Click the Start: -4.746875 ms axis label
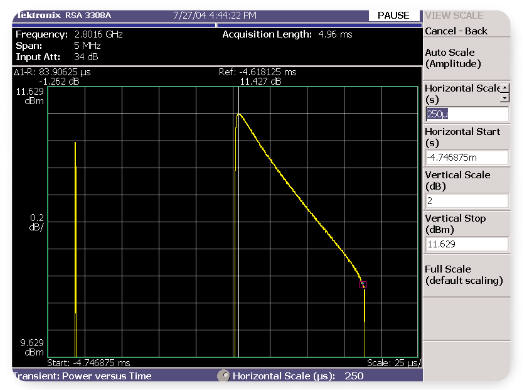 coord(89,363)
